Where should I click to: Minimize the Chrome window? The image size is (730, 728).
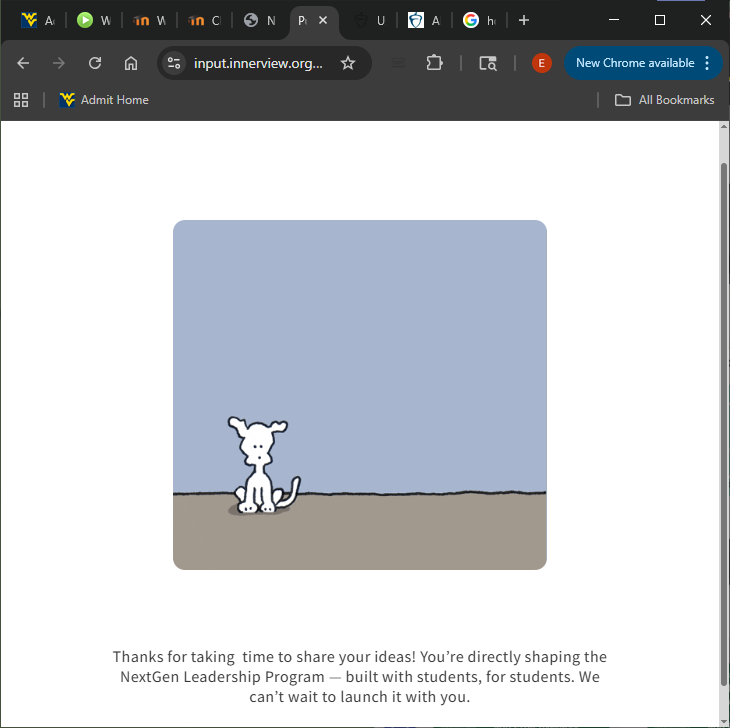614,20
